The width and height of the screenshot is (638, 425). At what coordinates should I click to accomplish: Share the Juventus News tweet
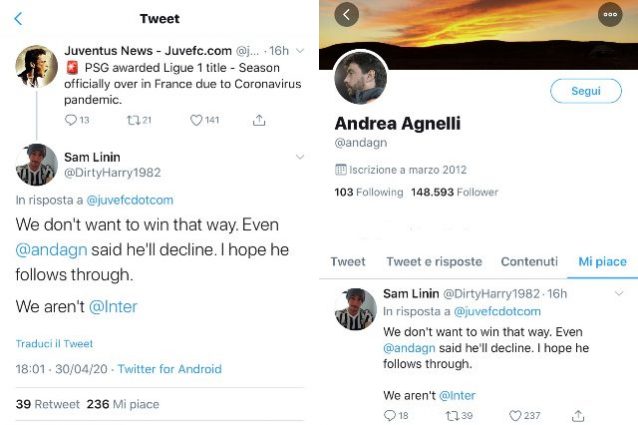[x=259, y=120]
